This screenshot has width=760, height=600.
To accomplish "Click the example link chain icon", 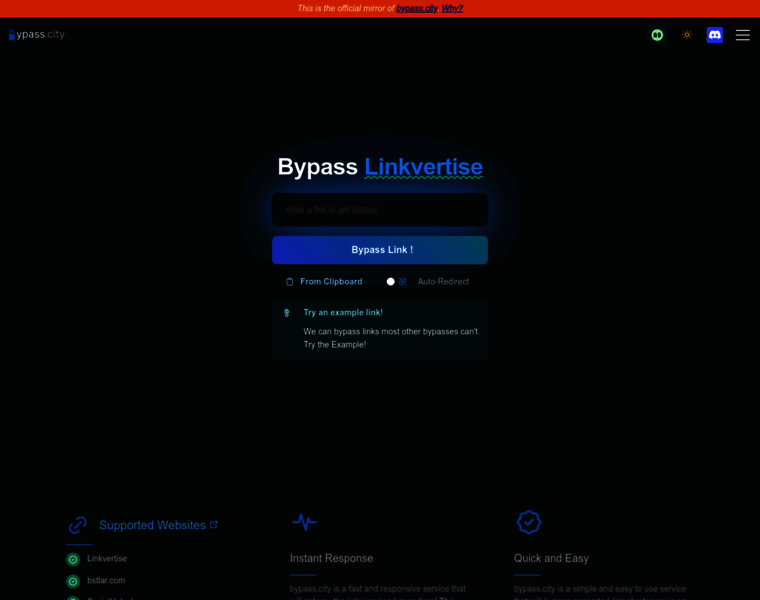I will point(287,313).
